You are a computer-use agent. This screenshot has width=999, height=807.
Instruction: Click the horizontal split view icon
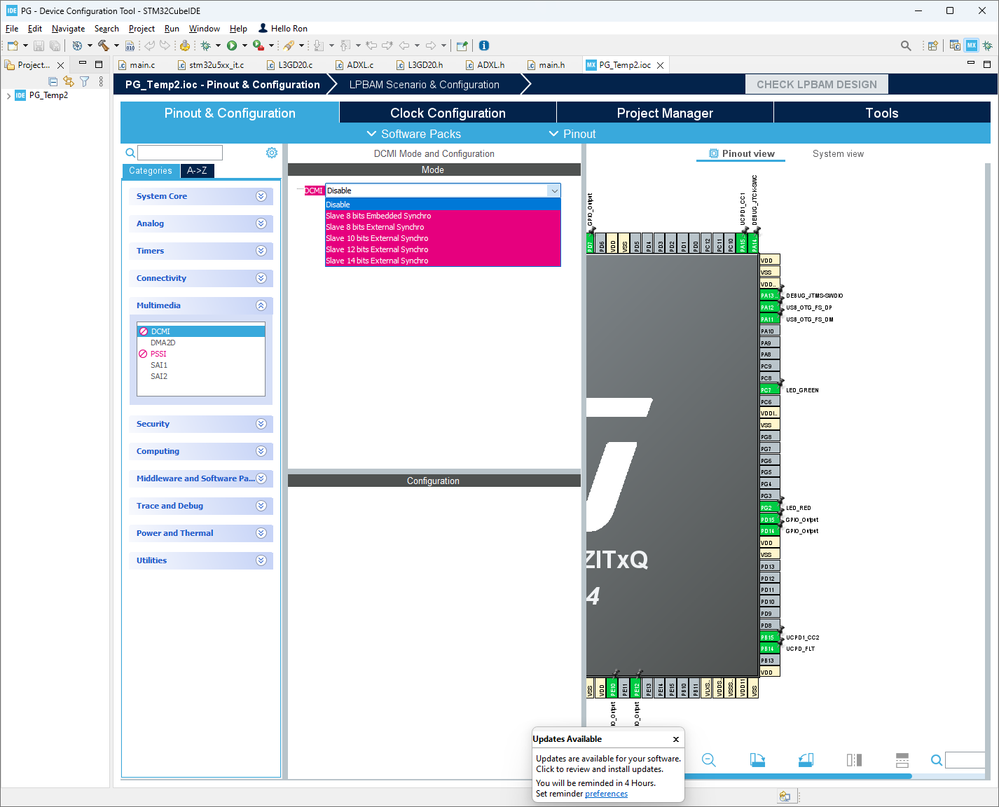tap(902, 759)
